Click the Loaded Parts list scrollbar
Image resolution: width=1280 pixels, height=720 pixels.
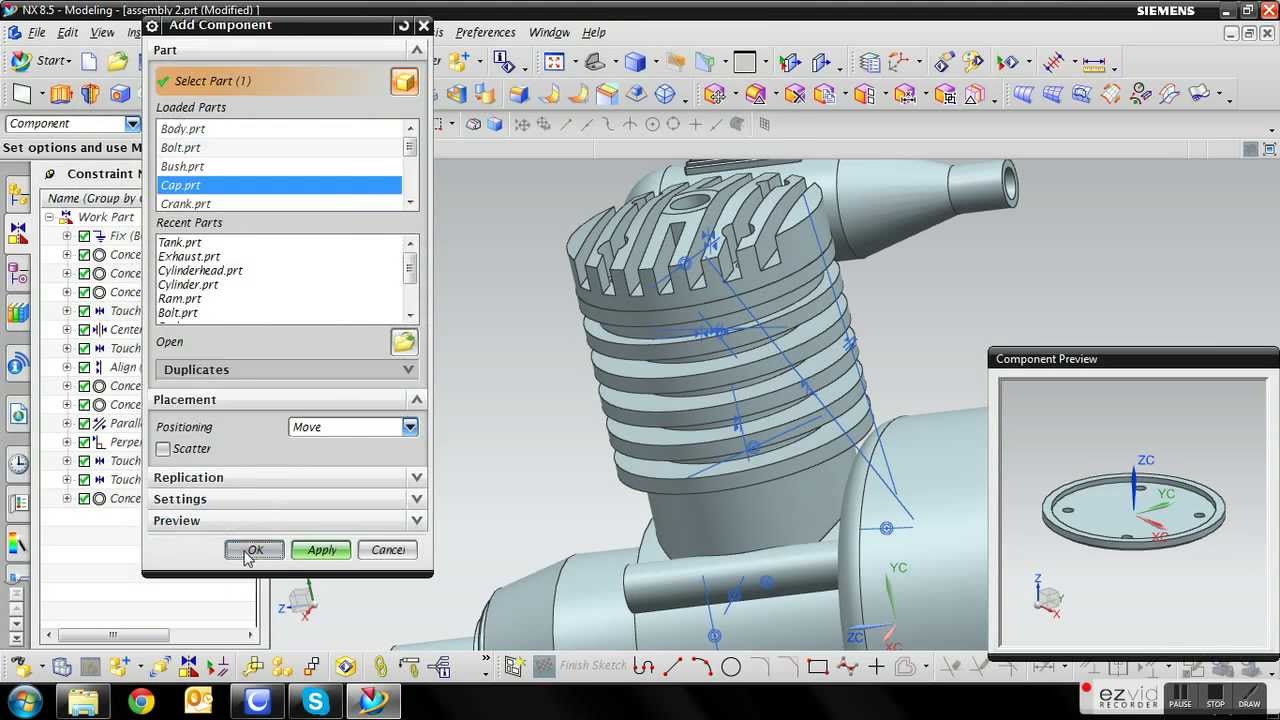tap(410, 166)
